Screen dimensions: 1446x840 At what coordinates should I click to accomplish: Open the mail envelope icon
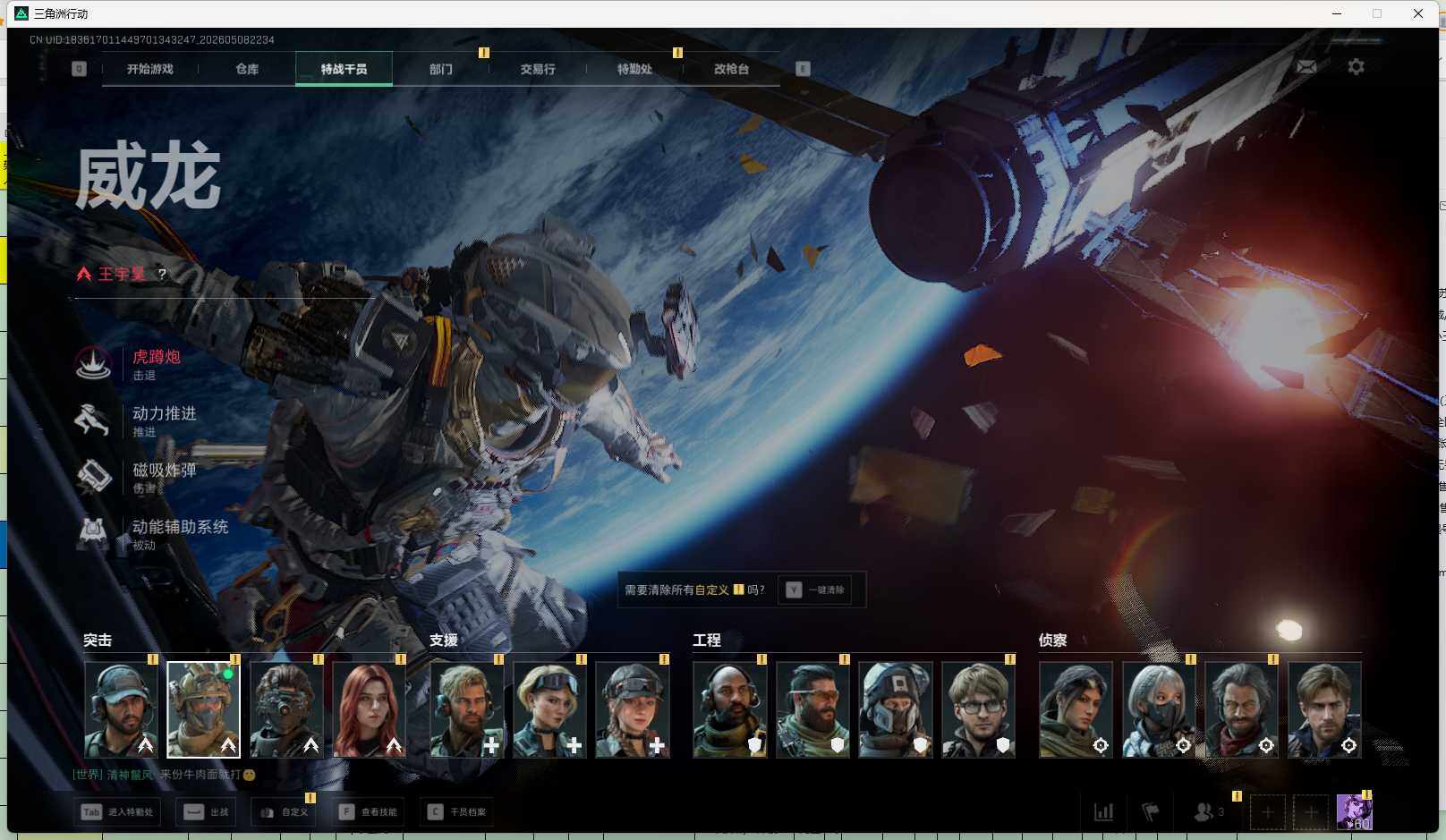(1306, 66)
